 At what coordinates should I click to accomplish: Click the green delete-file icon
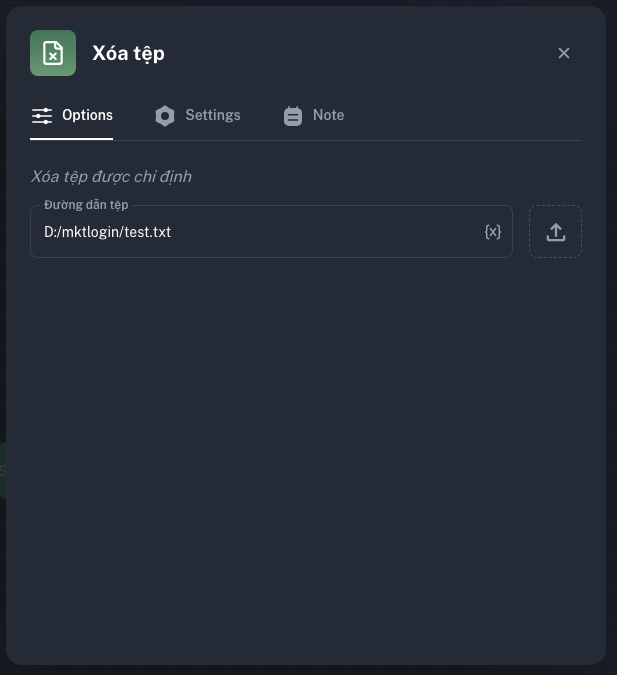coord(53,53)
